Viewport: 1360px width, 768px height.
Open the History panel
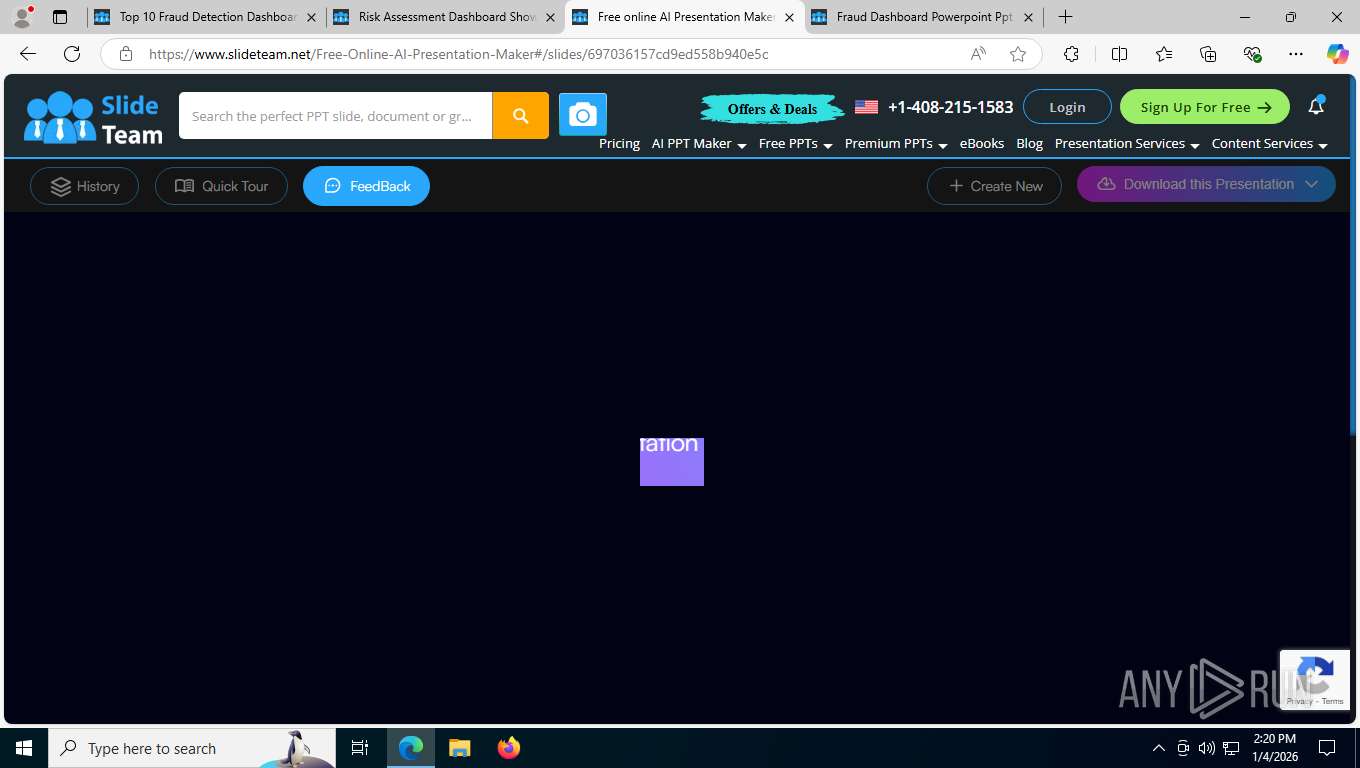(x=84, y=186)
